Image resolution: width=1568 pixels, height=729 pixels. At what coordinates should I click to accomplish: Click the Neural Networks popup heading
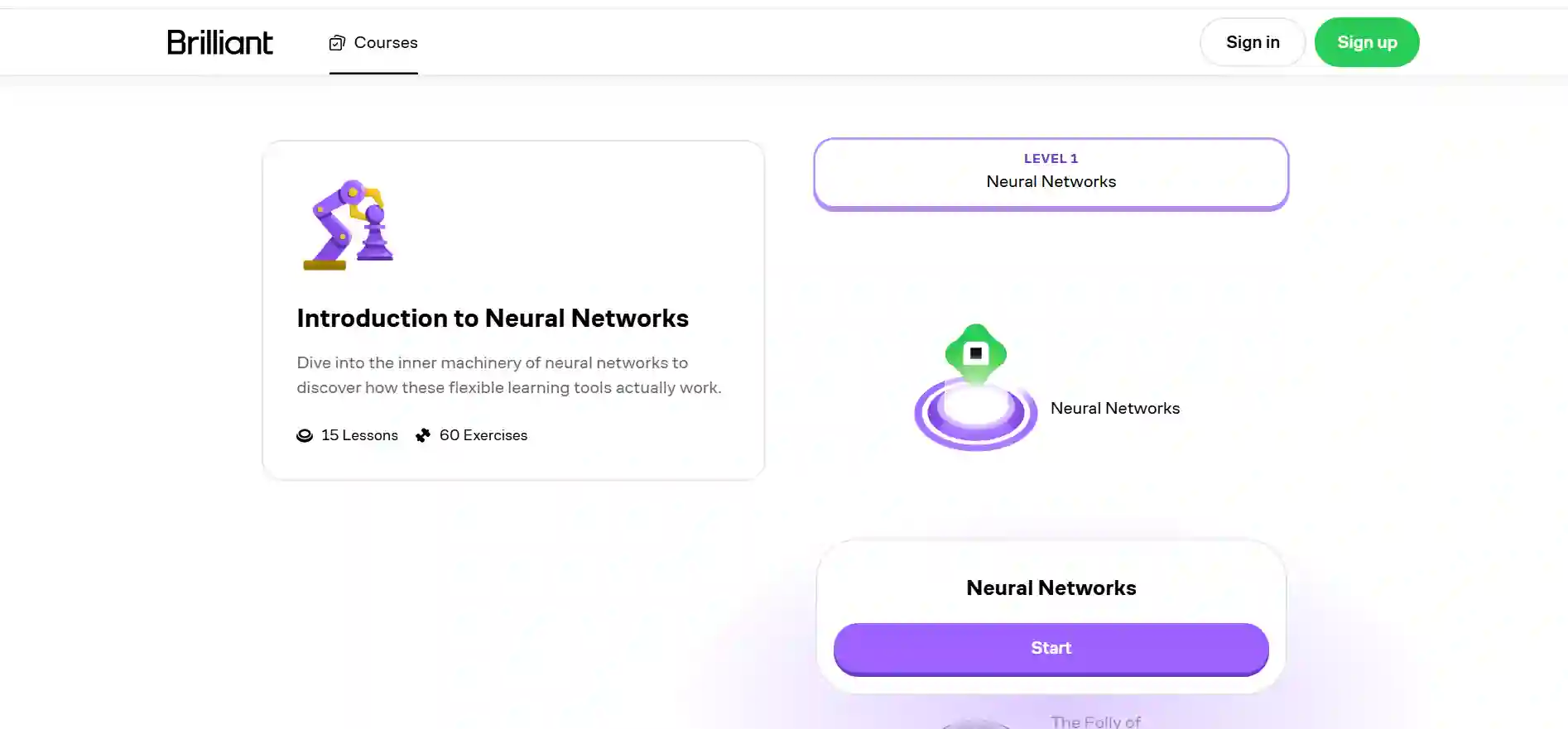(1051, 588)
